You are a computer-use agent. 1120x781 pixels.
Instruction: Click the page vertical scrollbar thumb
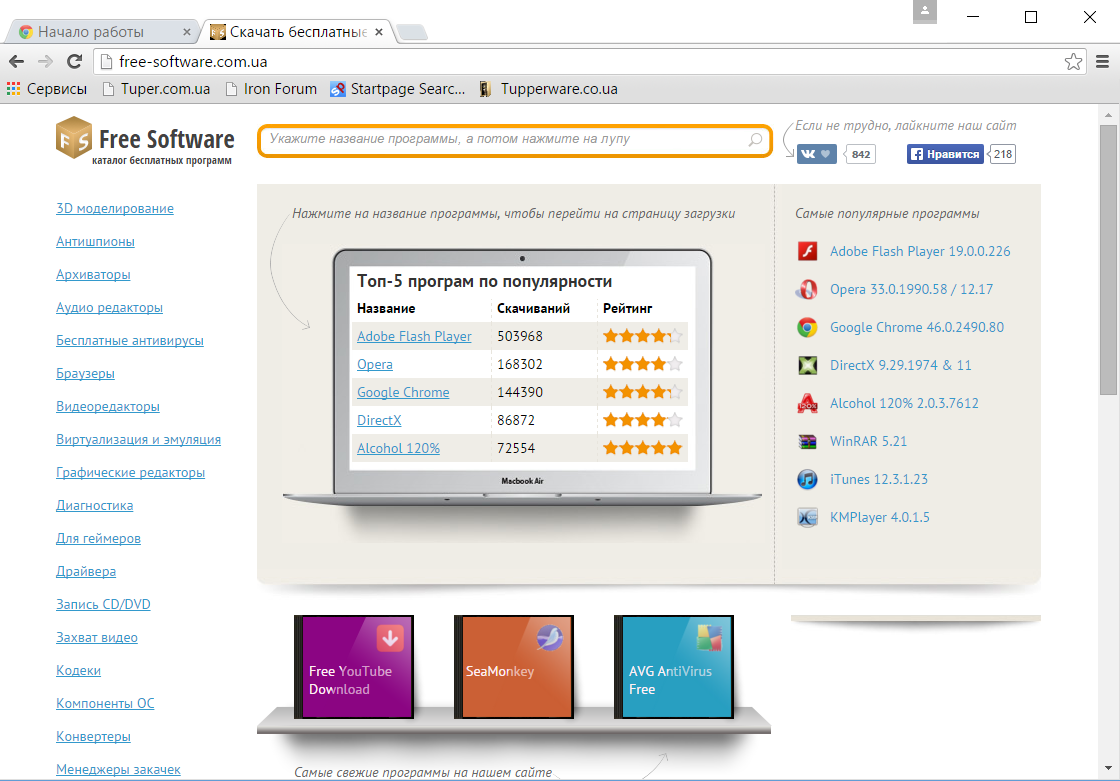[x=1108, y=259]
